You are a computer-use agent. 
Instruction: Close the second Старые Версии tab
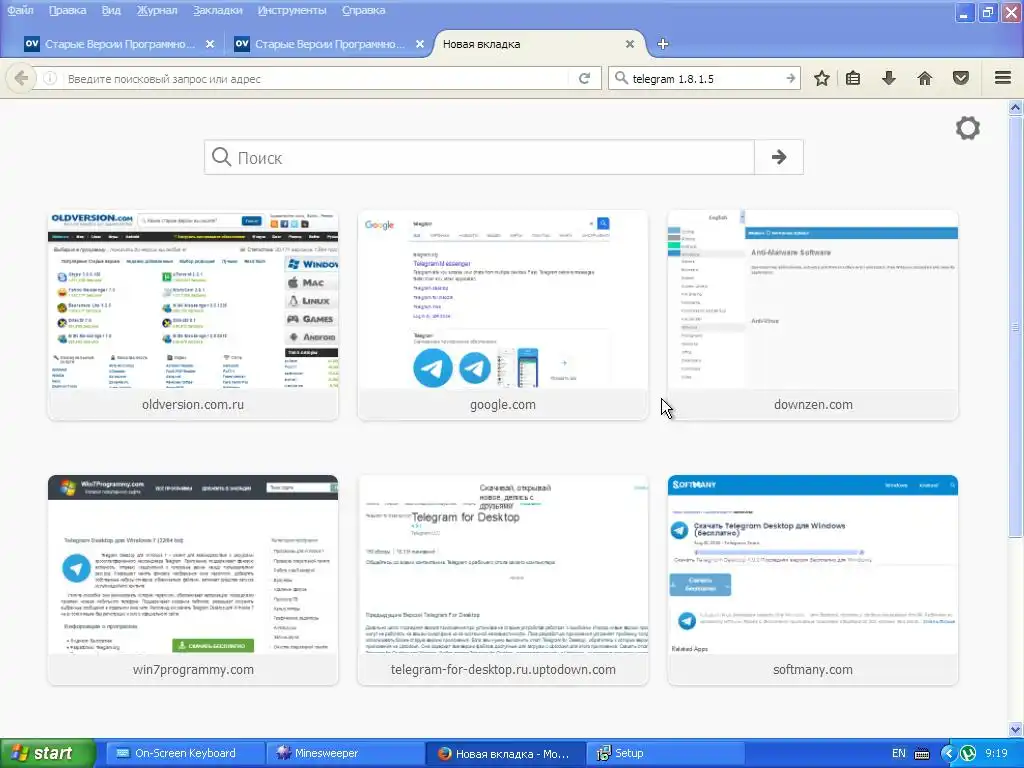tap(420, 44)
